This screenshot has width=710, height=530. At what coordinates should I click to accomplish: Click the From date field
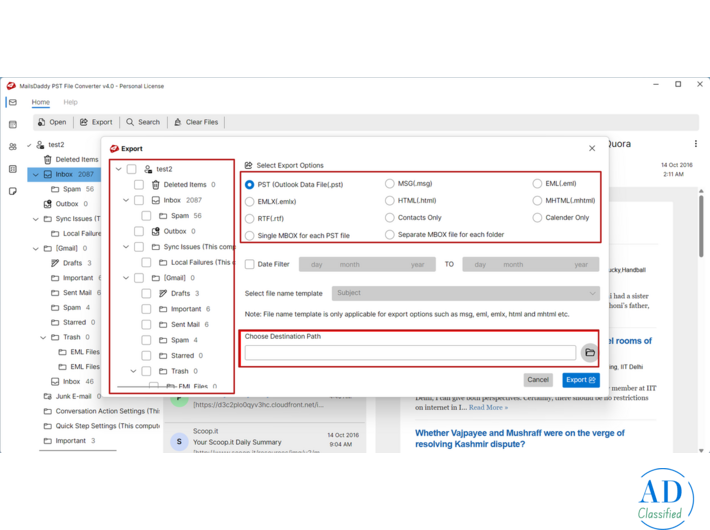[x=367, y=265]
